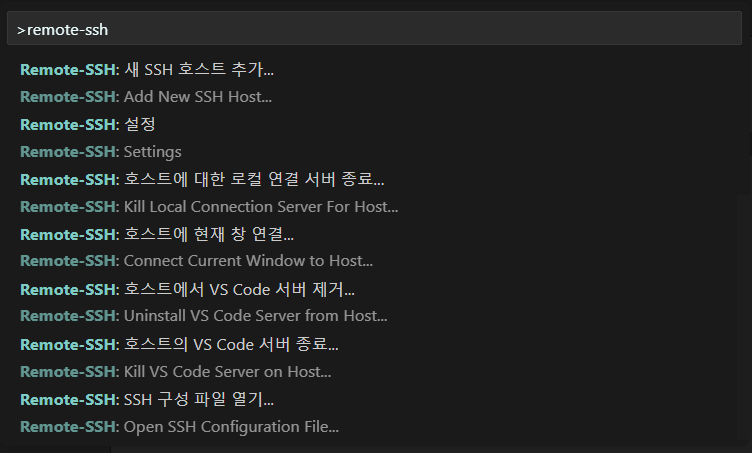Select '호스트의 VS Code 서버 종료...' command
The width and height of the screenshot is (752, 453).
coord(231,345)
